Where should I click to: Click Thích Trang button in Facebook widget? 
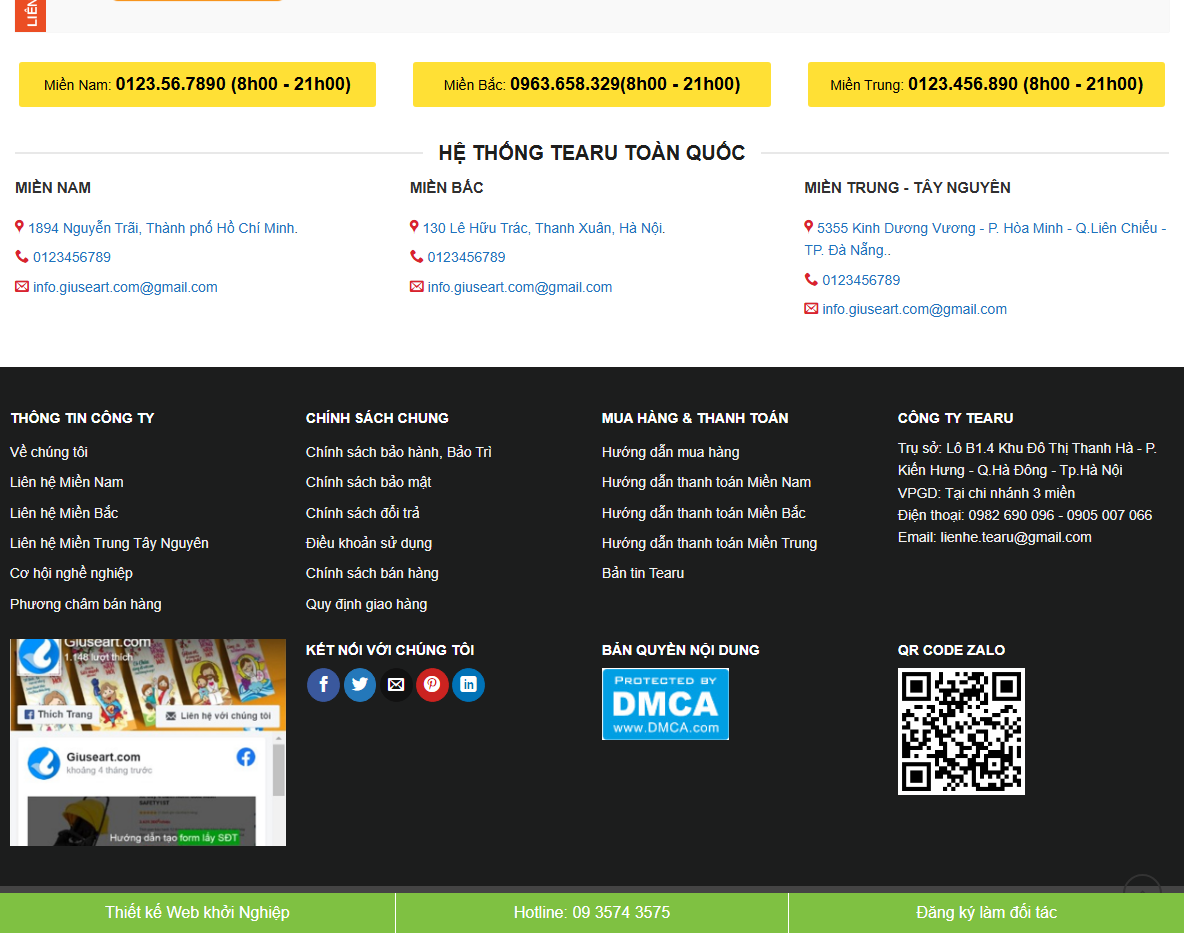[x=58, y=715]
